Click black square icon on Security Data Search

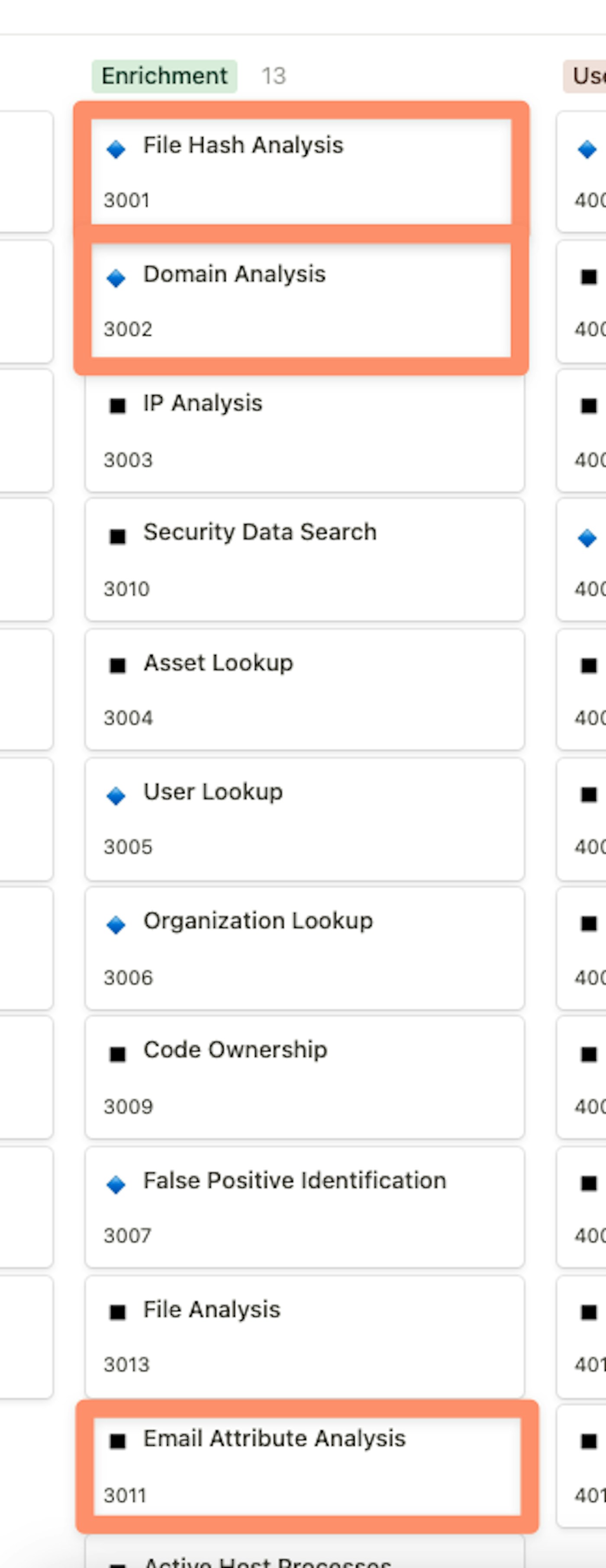pyautogui.click(x=117, y=536)
